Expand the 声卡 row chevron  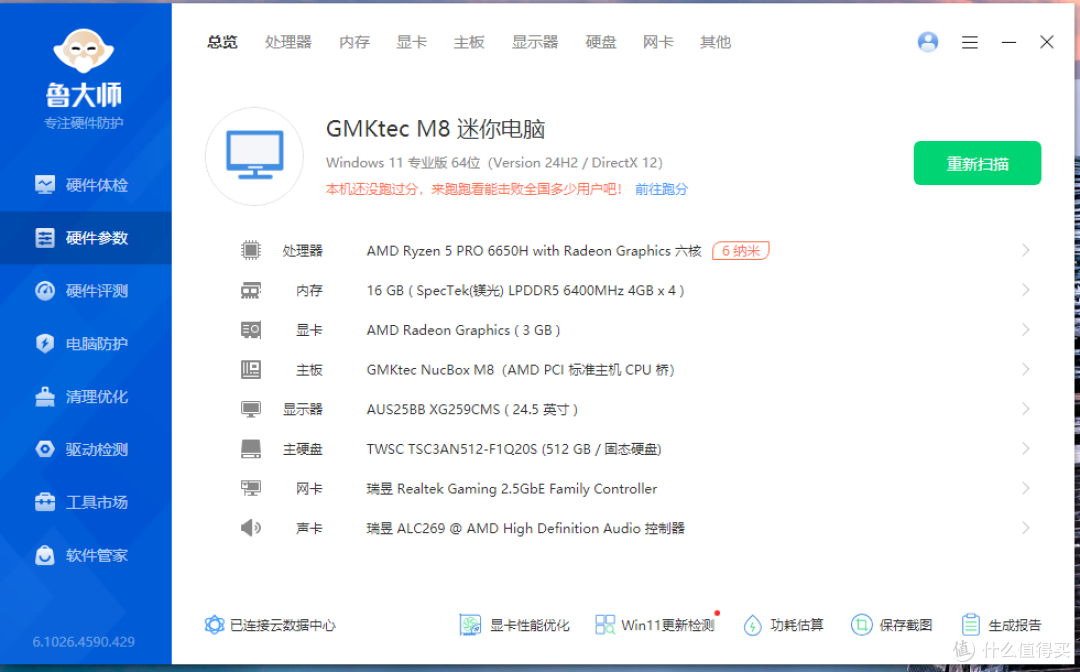[1026, 528]
